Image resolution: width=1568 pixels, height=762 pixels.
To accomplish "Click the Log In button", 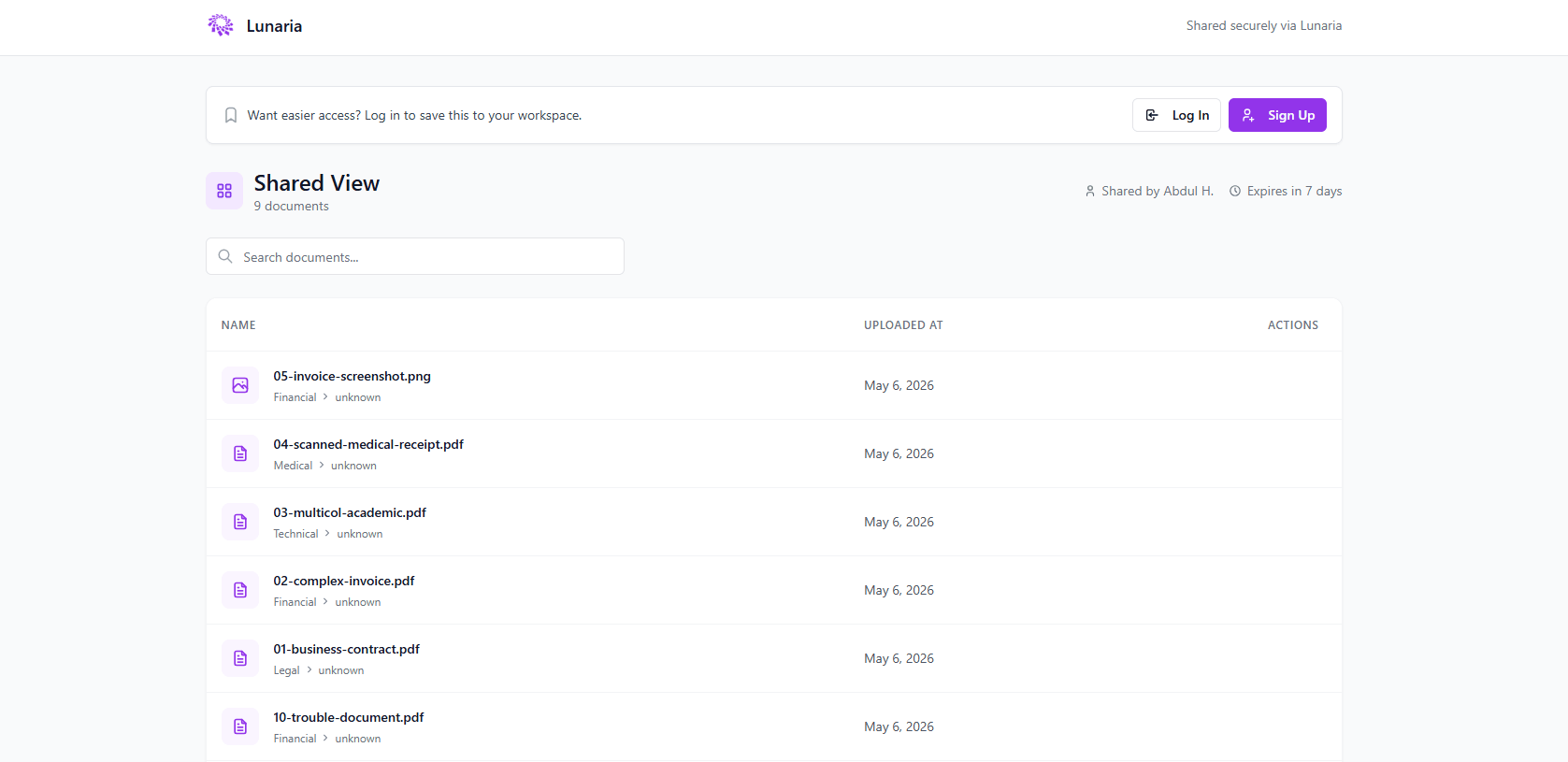I will click(x=1176, y=115).
